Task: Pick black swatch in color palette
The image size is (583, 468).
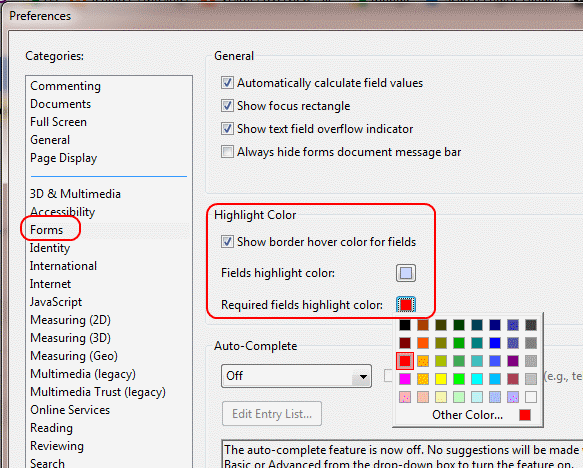Action: [405, 325]
